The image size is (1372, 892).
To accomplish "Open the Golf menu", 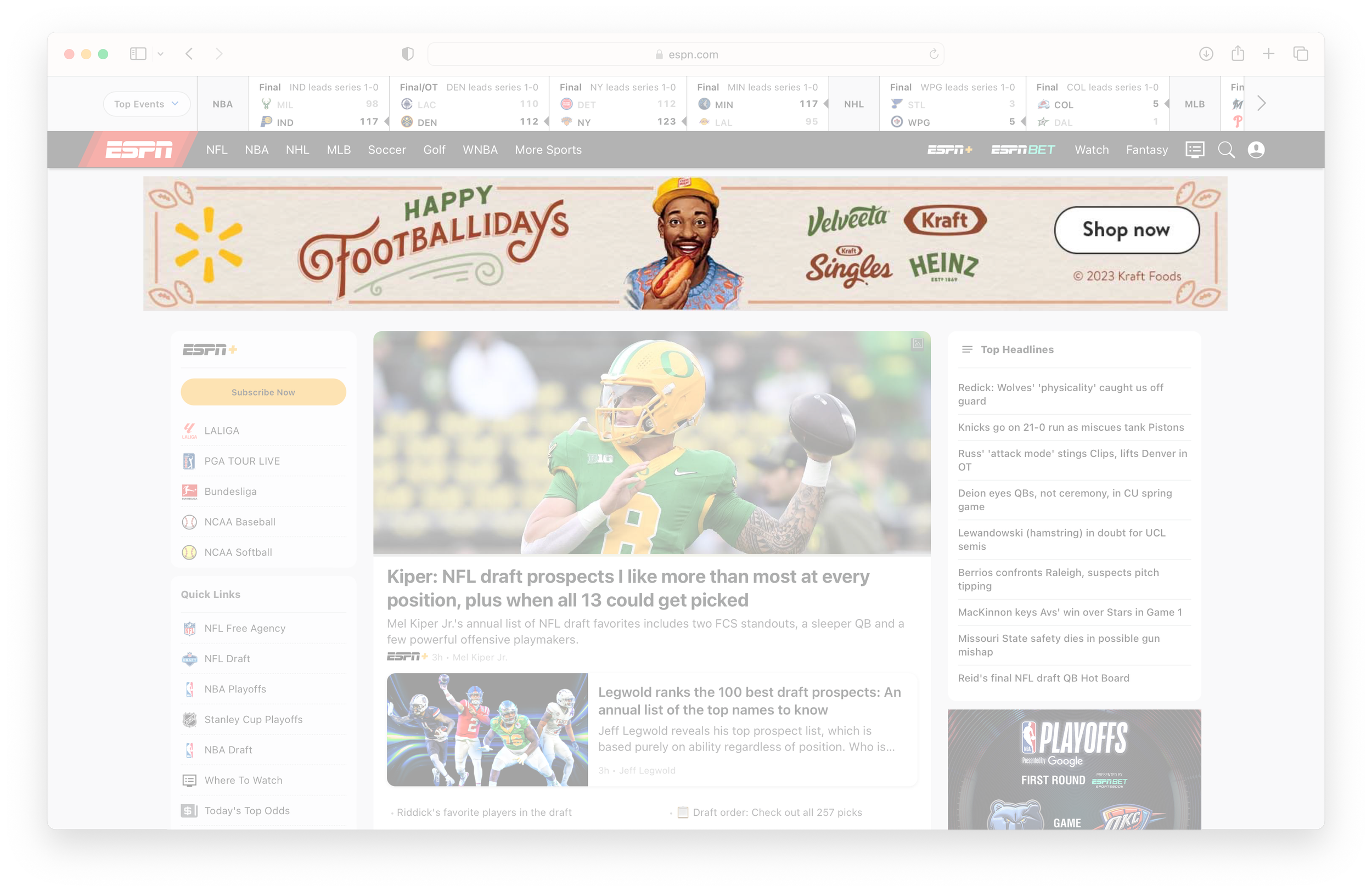I will coord(434,150).
